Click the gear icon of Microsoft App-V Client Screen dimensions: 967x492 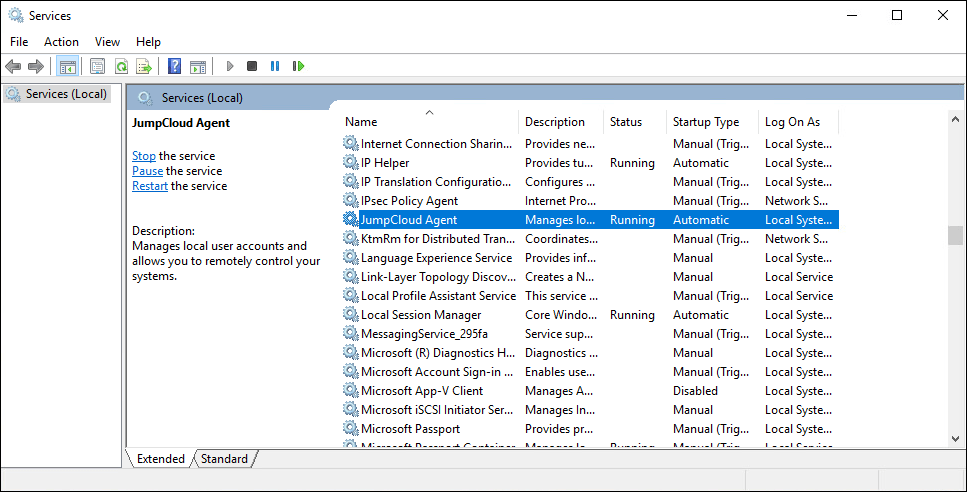(x=350, y=390)
